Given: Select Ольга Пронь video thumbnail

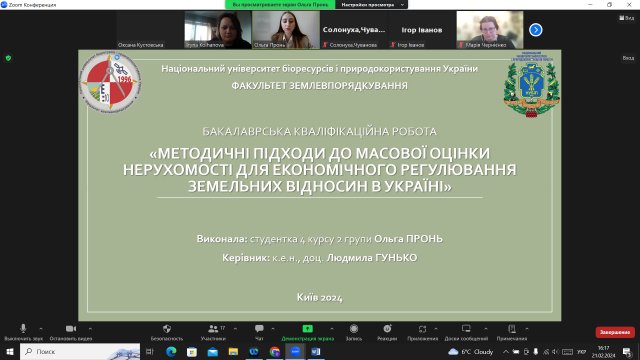Looking at the screenshot, I should (286, 30).
